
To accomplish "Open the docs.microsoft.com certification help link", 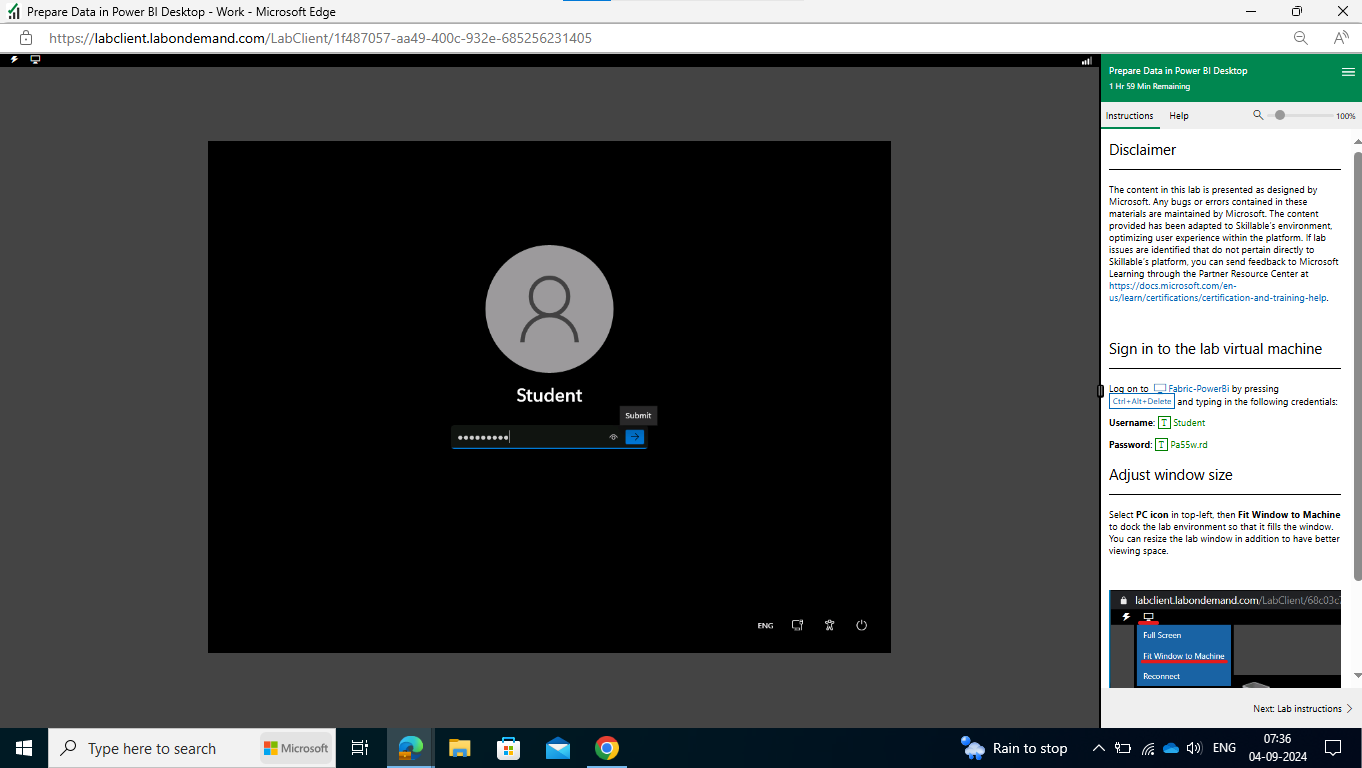I will click(1217, 292).
